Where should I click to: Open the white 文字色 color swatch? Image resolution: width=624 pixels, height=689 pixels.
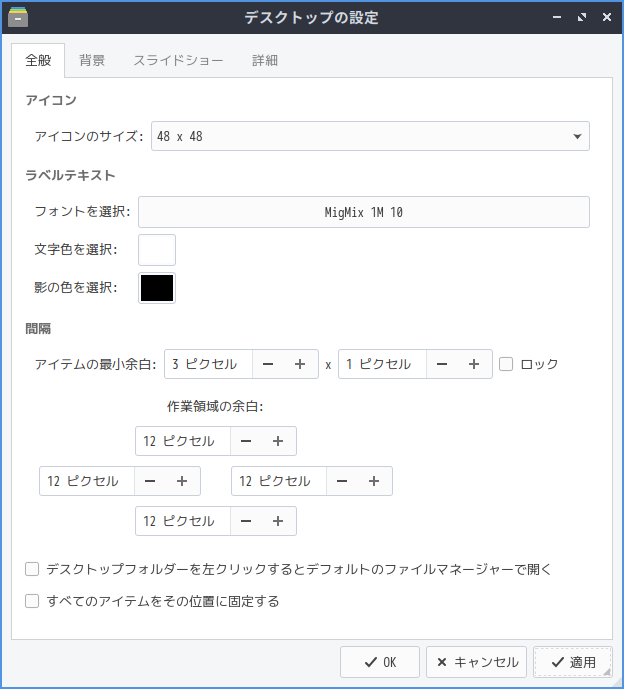click(157, 250)
